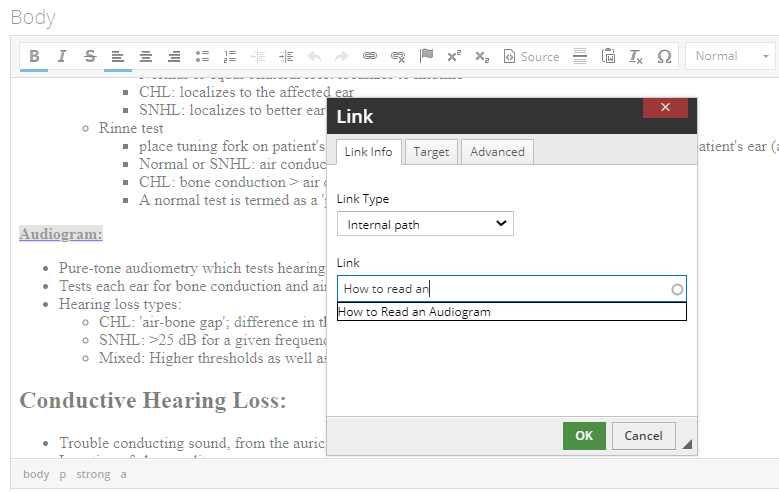Screen dimensions: 779x492
Task: Remove formatting from selection
Action: click(636, 56)
